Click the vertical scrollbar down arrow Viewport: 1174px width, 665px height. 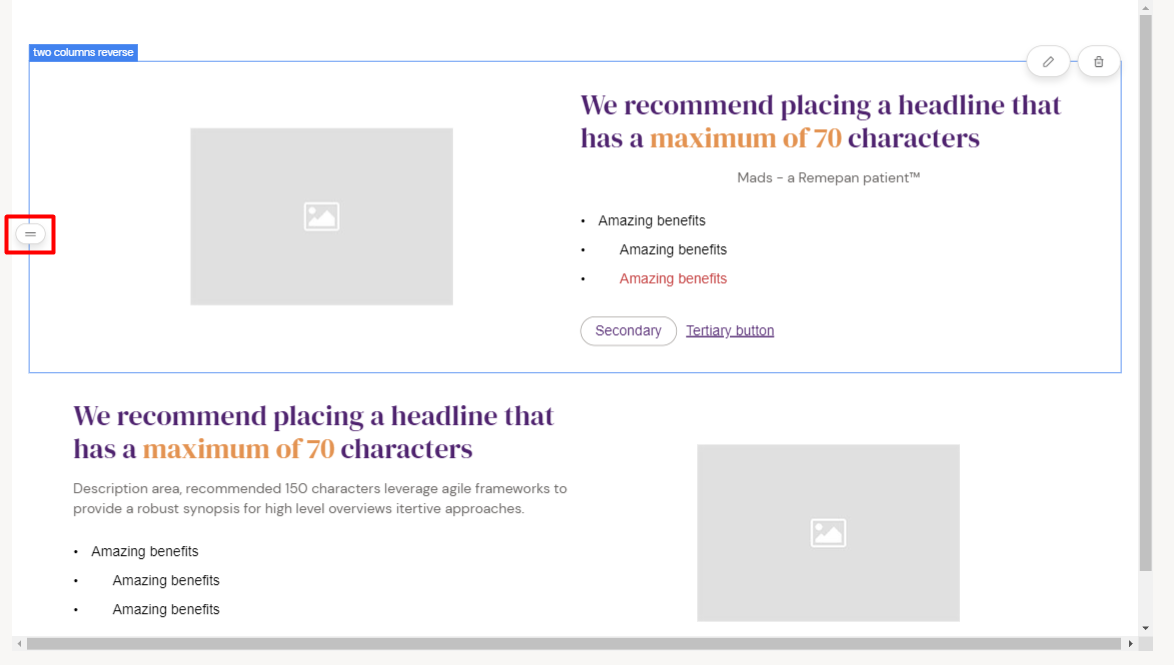(1145, 628)
